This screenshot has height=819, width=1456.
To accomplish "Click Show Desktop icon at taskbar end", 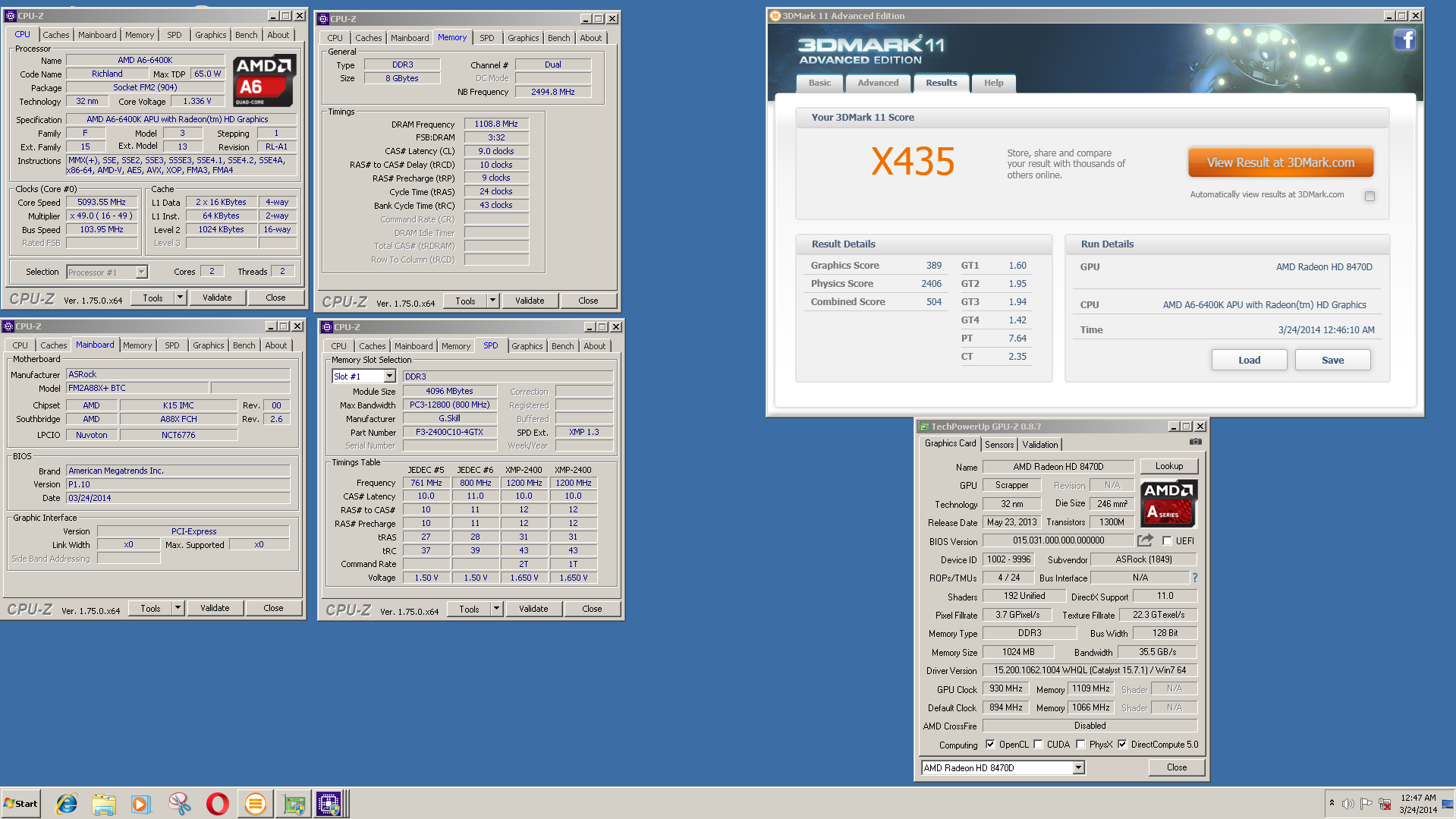I will 1449,804.
